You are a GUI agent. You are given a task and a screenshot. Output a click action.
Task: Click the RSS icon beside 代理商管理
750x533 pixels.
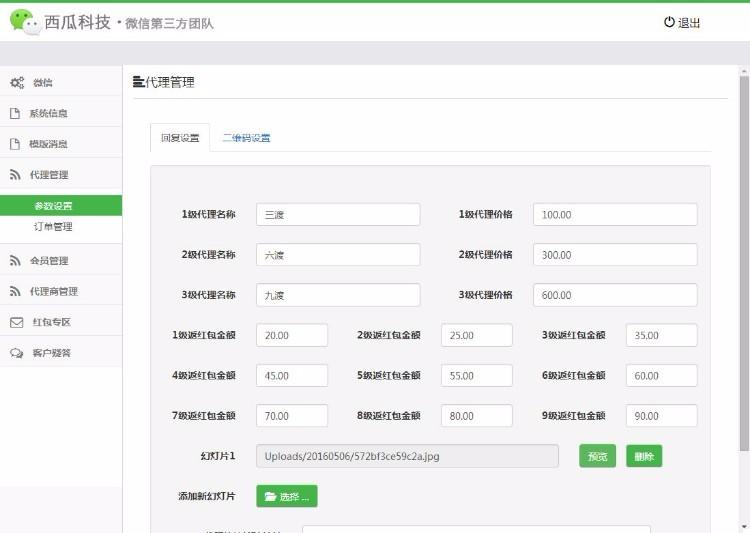(15, 291)
